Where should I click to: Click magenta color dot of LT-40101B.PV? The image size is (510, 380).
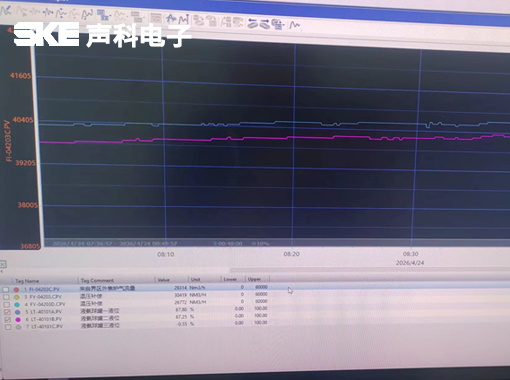(18, 320)
